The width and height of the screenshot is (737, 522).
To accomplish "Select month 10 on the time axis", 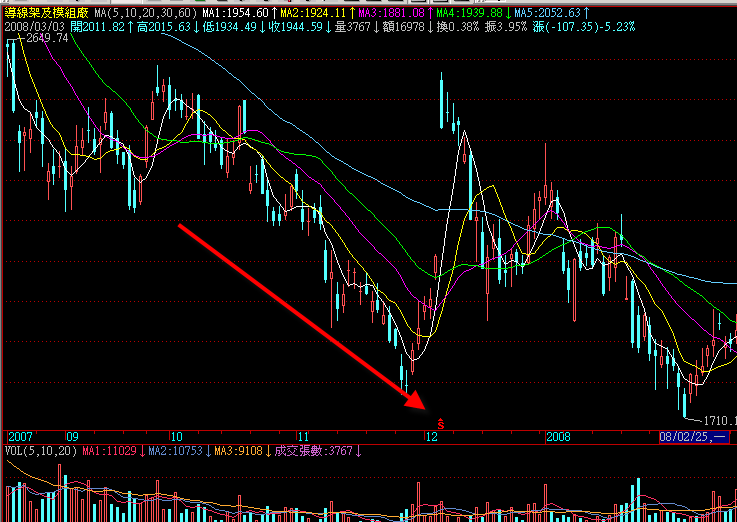I will 176,437.
